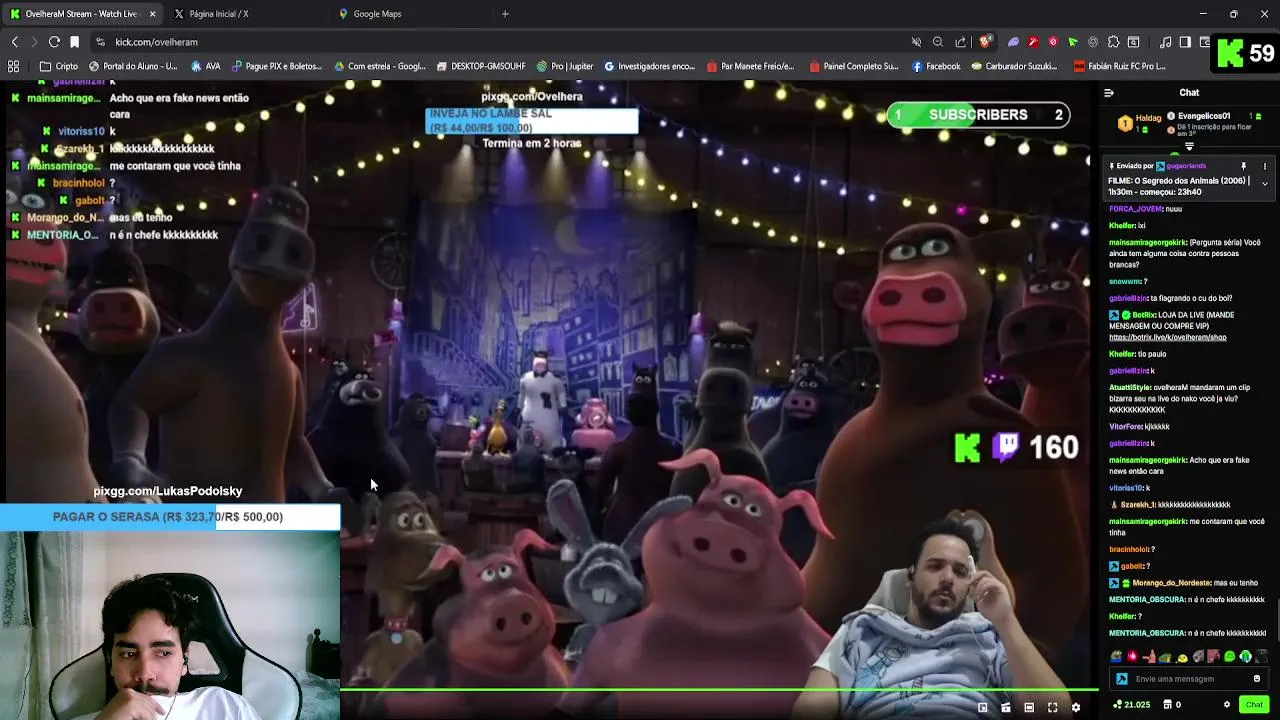The height and width of the screenshot is (720, 1280).
Task: Open the emoji picker in chat input
Action: (x=1257, y=679)
